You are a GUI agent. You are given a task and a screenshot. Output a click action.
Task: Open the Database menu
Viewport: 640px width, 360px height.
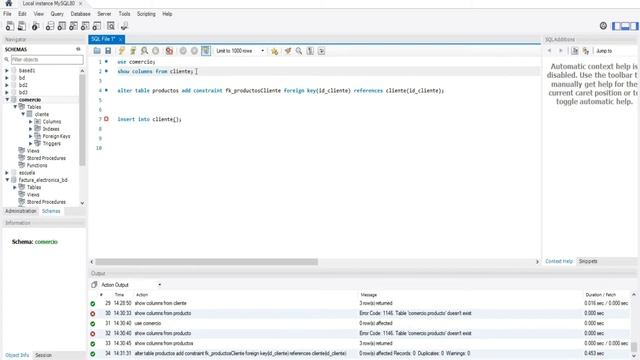click(80, 13)
